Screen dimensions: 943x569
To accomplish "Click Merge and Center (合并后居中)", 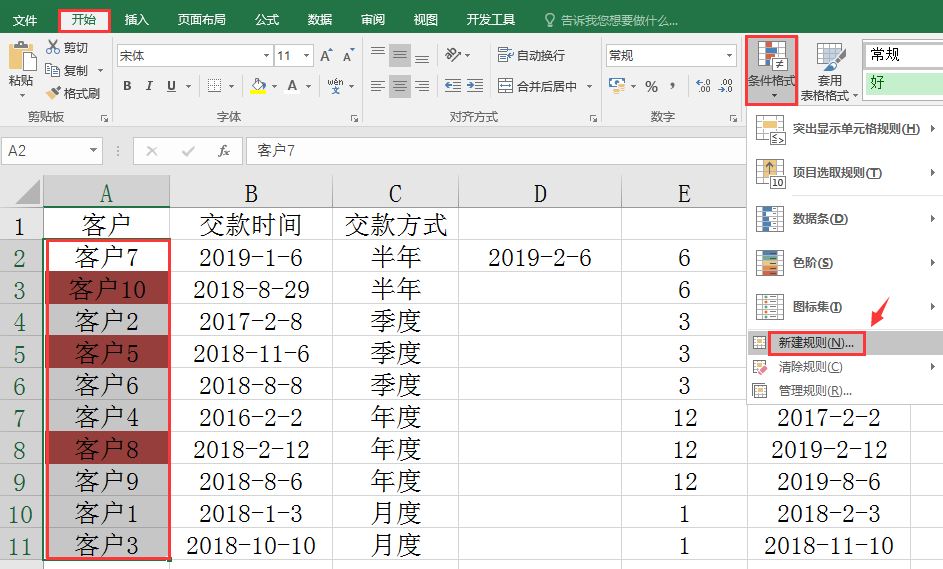I will [537, 86].
